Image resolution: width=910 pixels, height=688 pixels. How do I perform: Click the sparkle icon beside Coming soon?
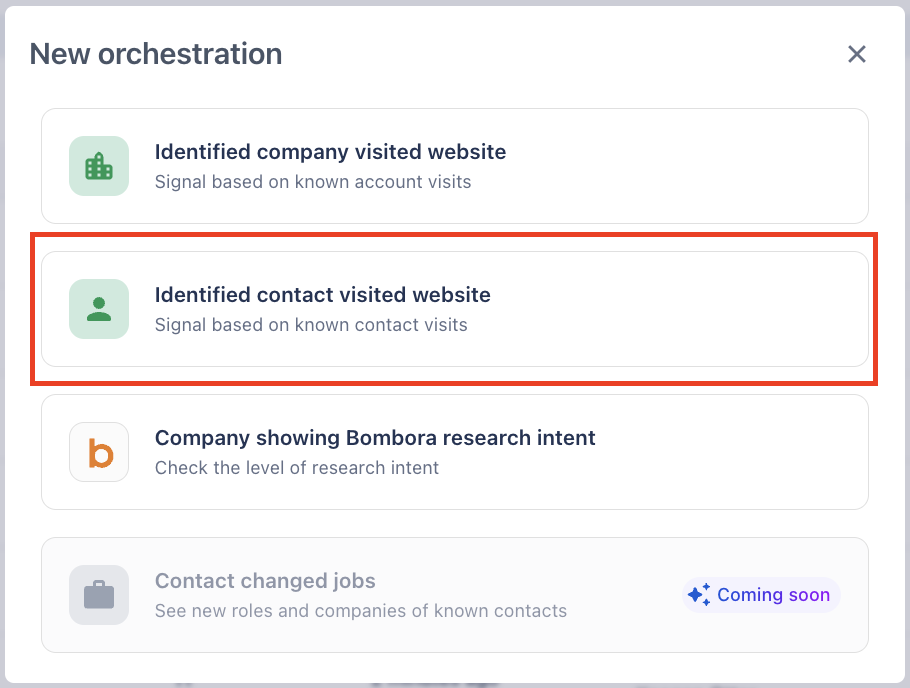coord(698,595)
